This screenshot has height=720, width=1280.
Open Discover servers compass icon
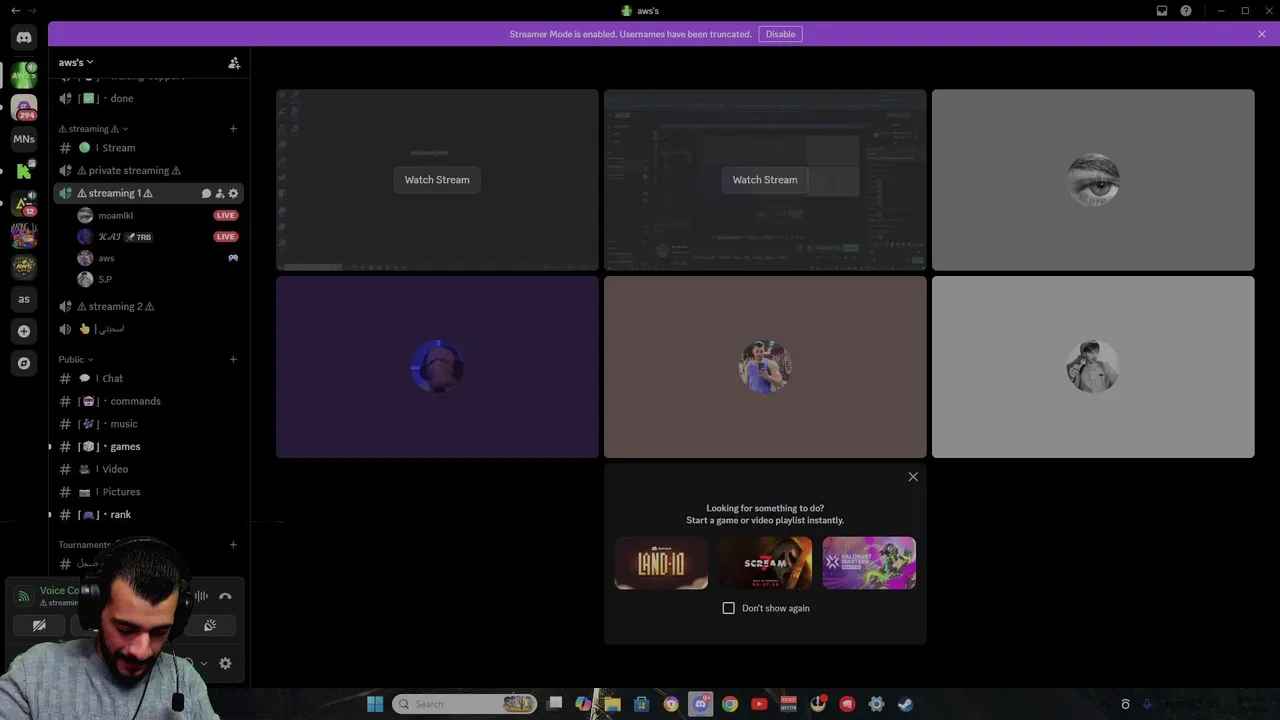point(24,363)
